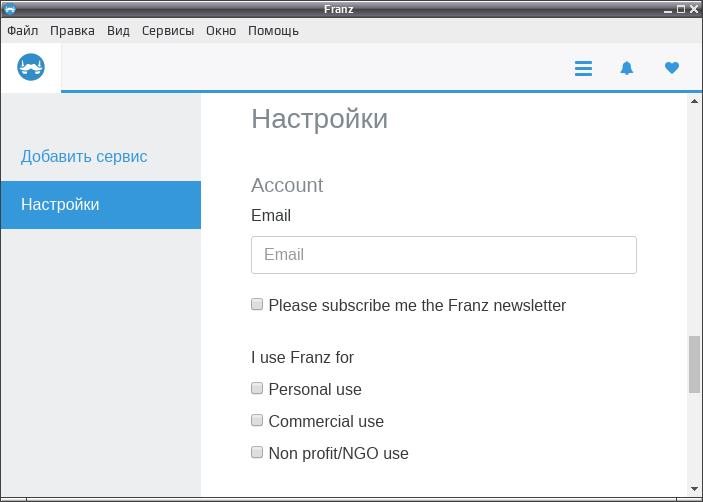
Task: Click the 'I use Franz for' label
Action: click(x=302, y=357)
